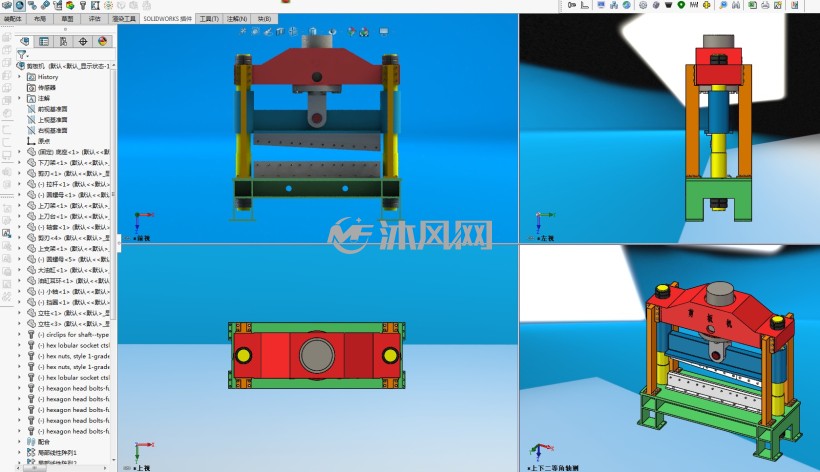Click the *左视 view label
Screen dimensions: 820x472
tap(544, 238)
